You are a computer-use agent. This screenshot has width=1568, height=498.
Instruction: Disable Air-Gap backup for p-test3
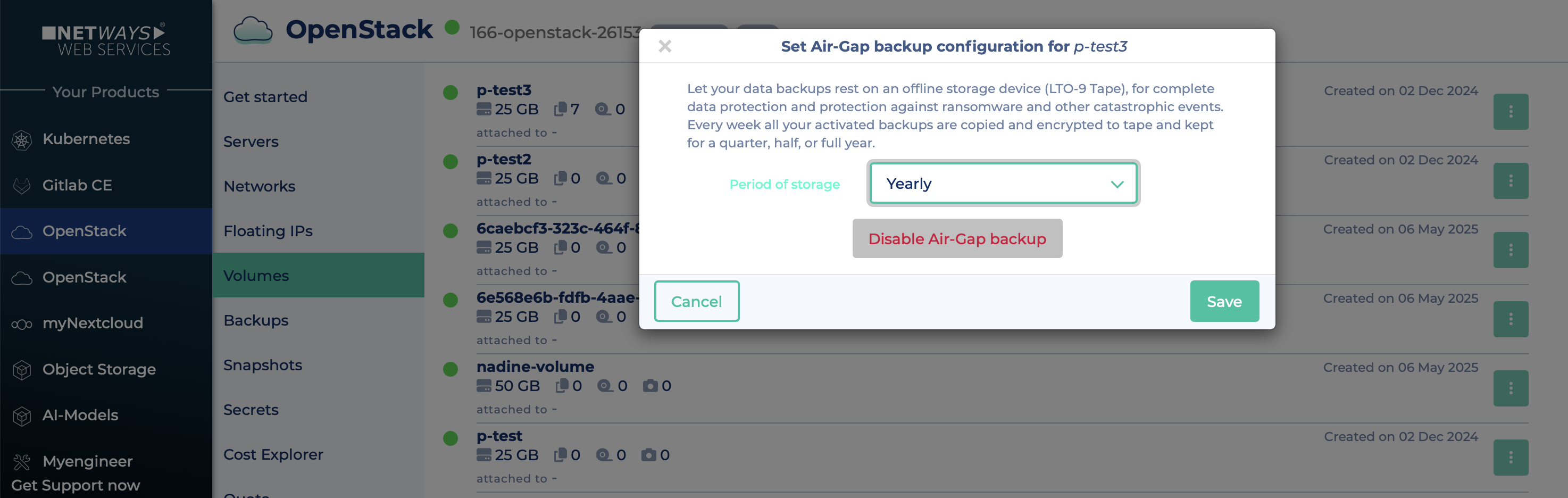[957, 238]
